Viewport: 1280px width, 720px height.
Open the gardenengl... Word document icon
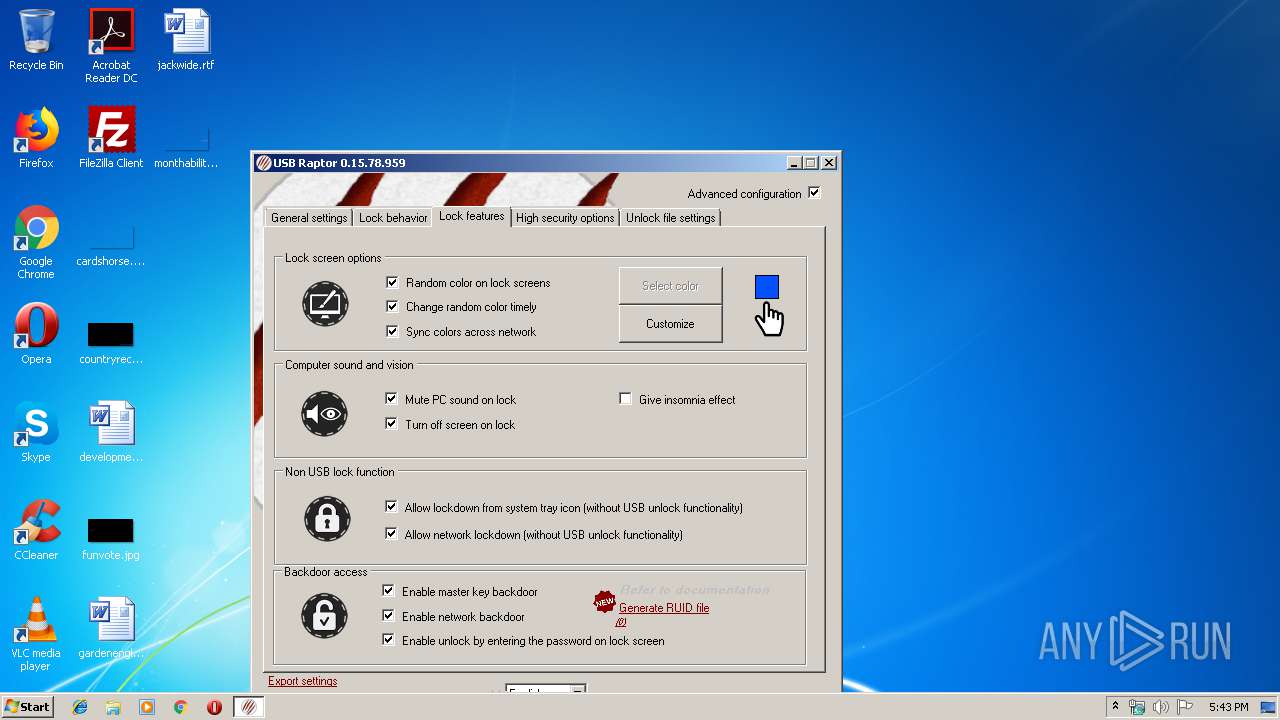click(111, 628)
